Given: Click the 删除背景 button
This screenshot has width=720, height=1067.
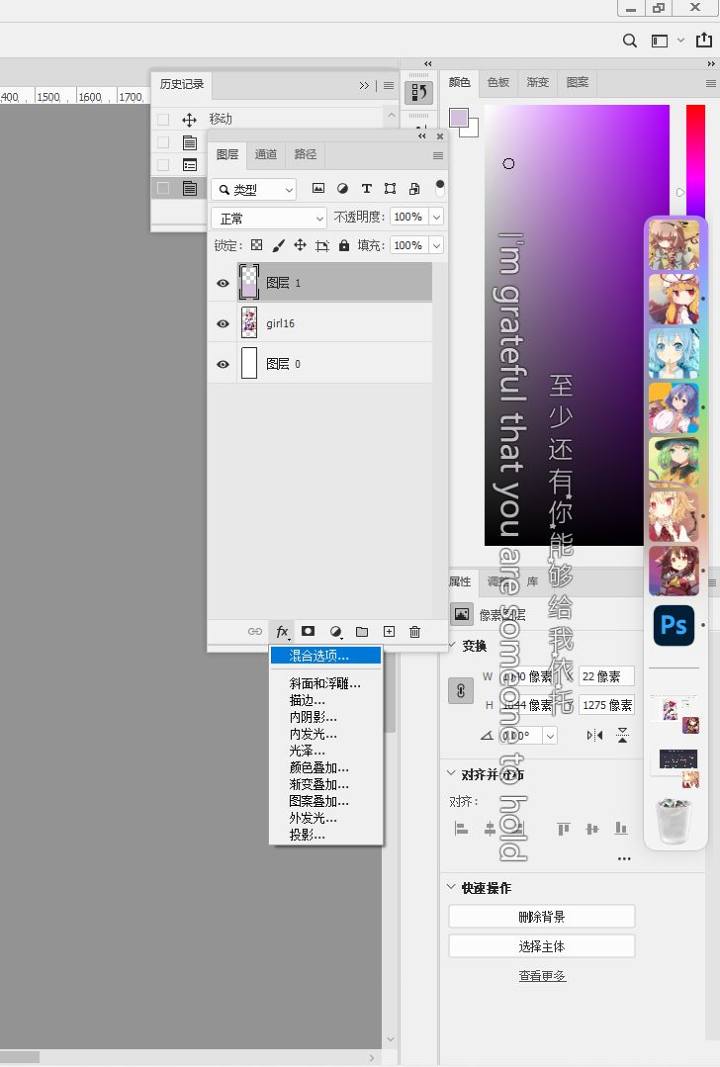Looking at the screenshot, I should 542,917.
